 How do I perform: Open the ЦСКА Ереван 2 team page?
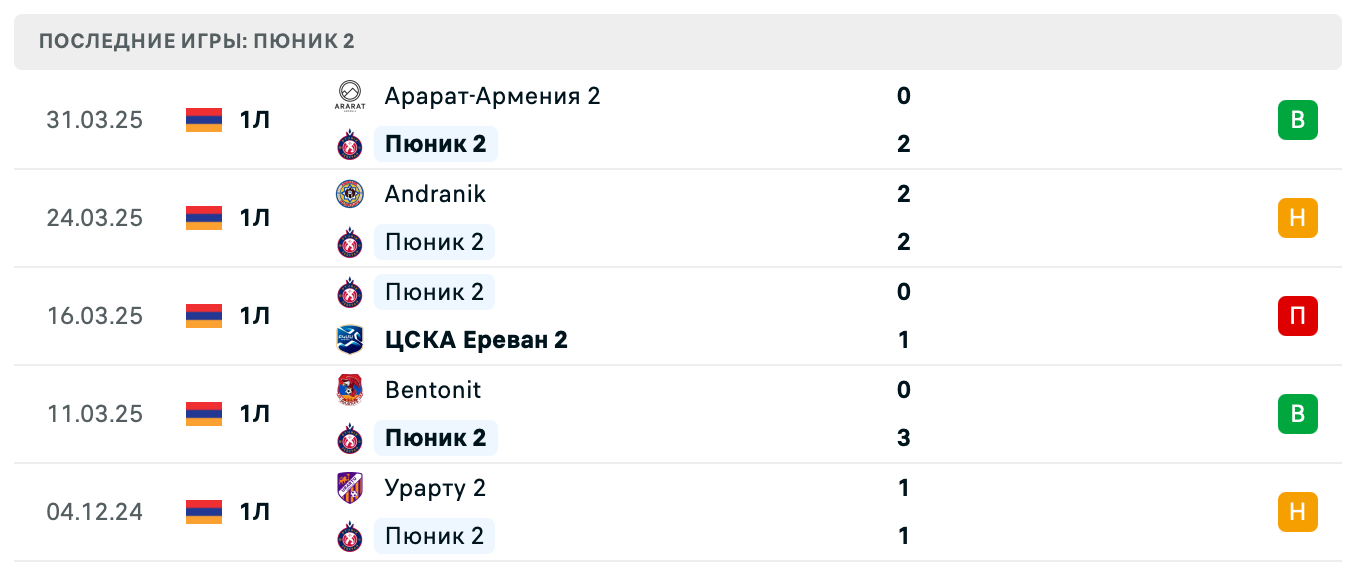(476, 340)
